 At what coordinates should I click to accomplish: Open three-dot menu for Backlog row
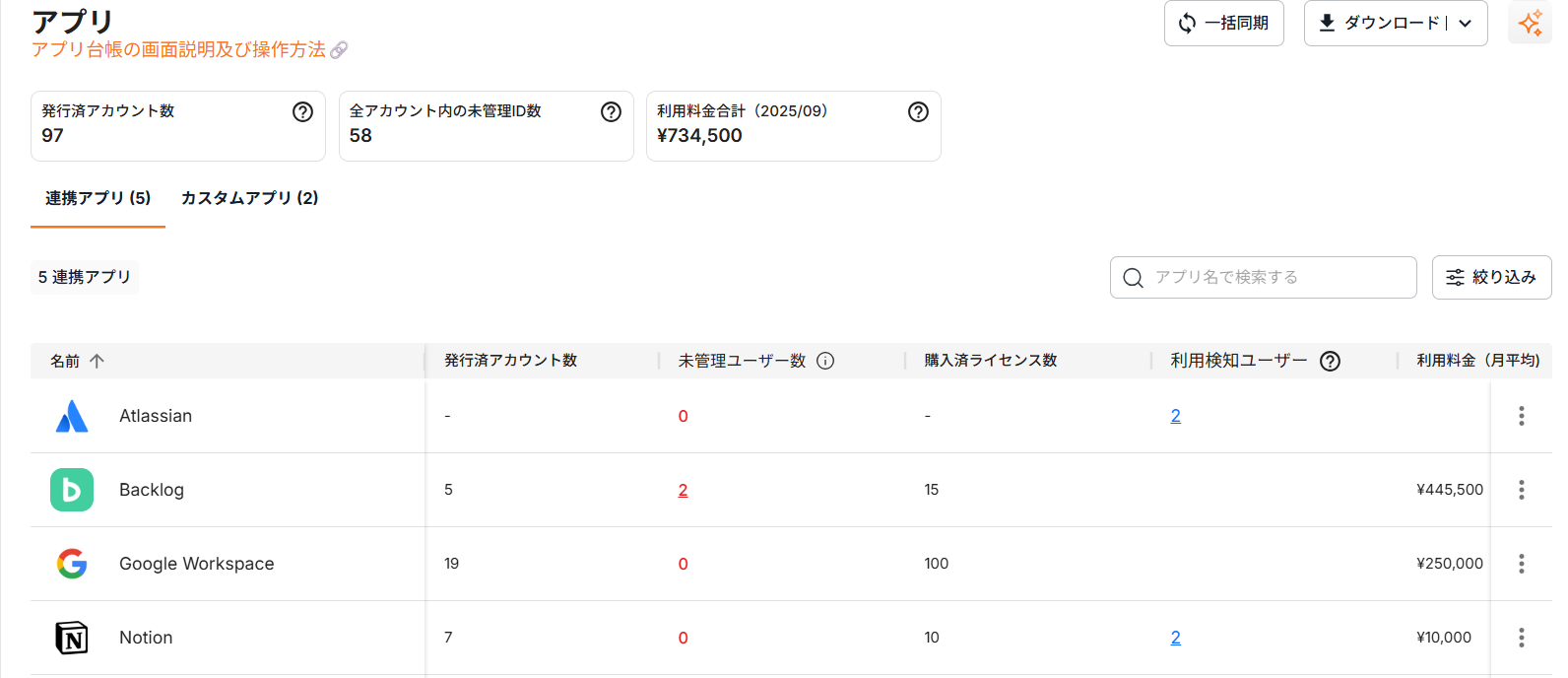[x=1521, y=490]
